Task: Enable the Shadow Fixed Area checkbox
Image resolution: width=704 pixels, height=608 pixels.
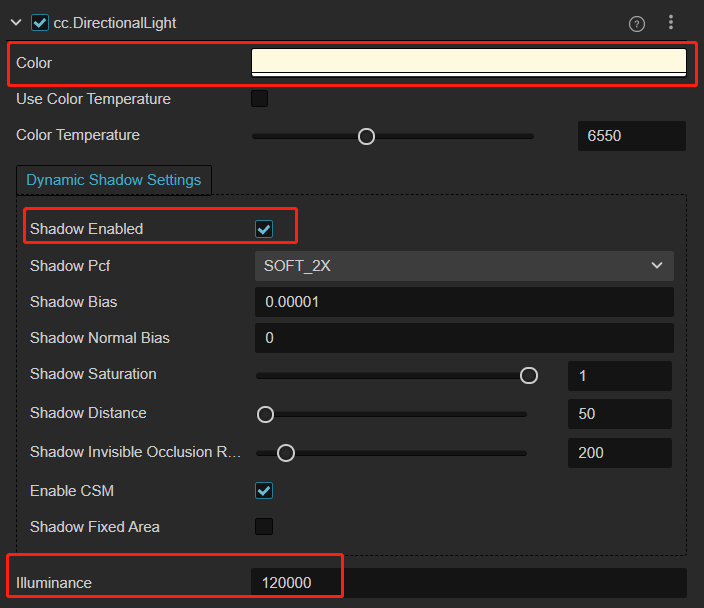Action: [264, 526]
